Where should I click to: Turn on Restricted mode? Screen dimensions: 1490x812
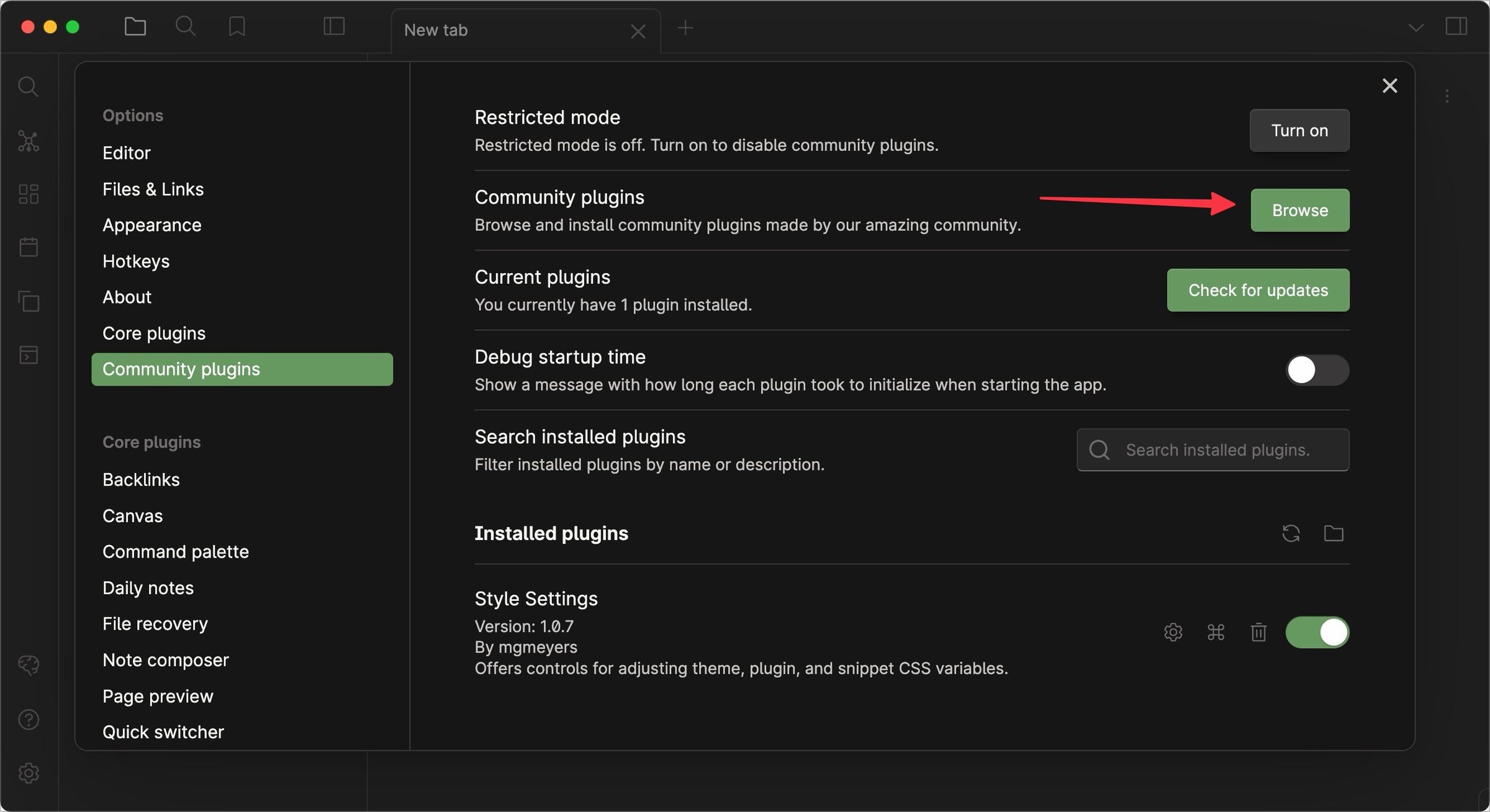coord(1299,131)
